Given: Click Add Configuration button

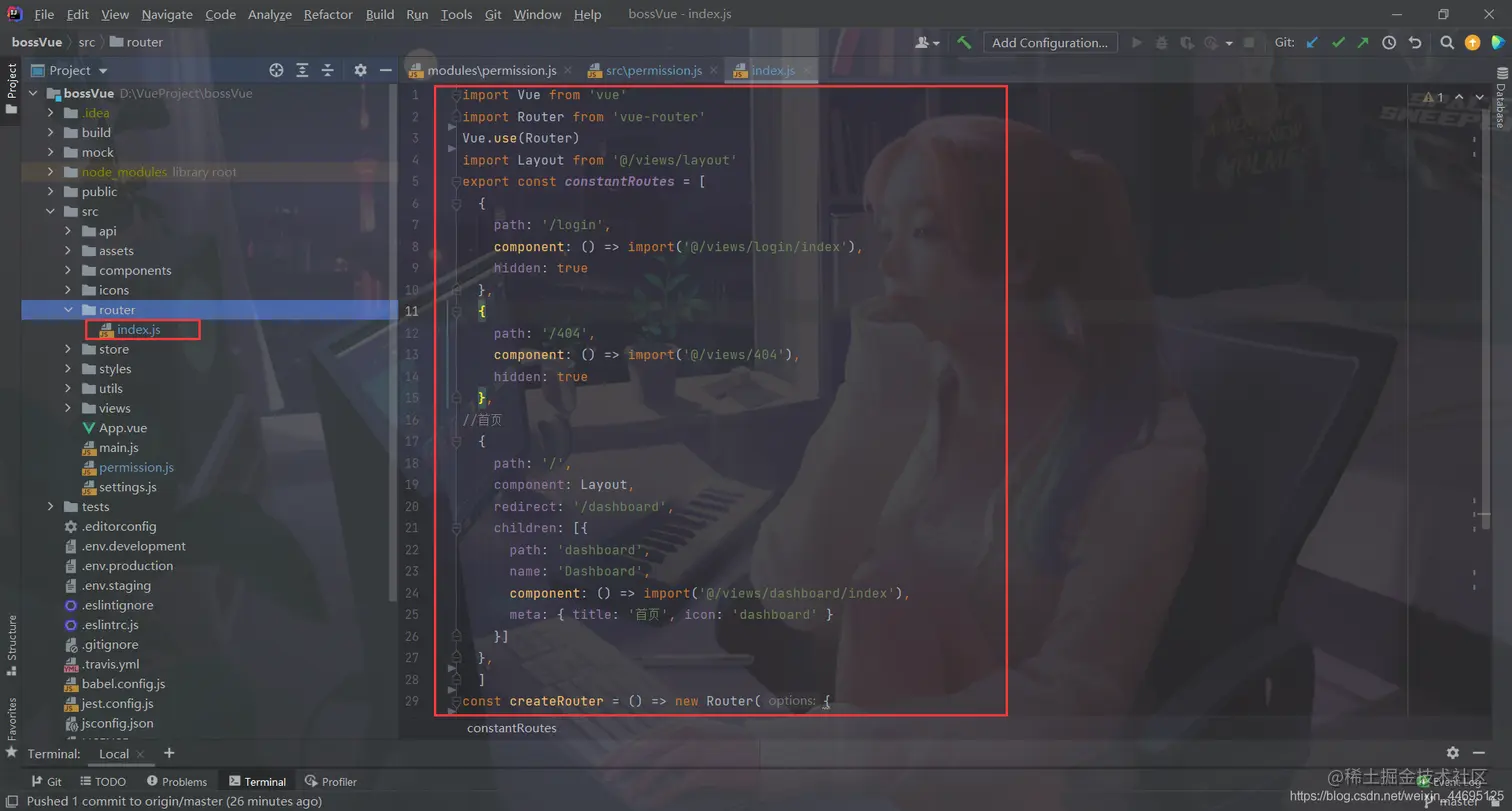Looking at the screenshot, I should pos(1050,43).
